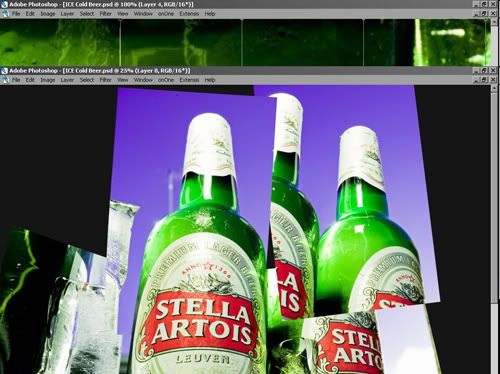Minimize the document inside the 100% window menu bar
The image size is (500, 374).
pos(476,14)
